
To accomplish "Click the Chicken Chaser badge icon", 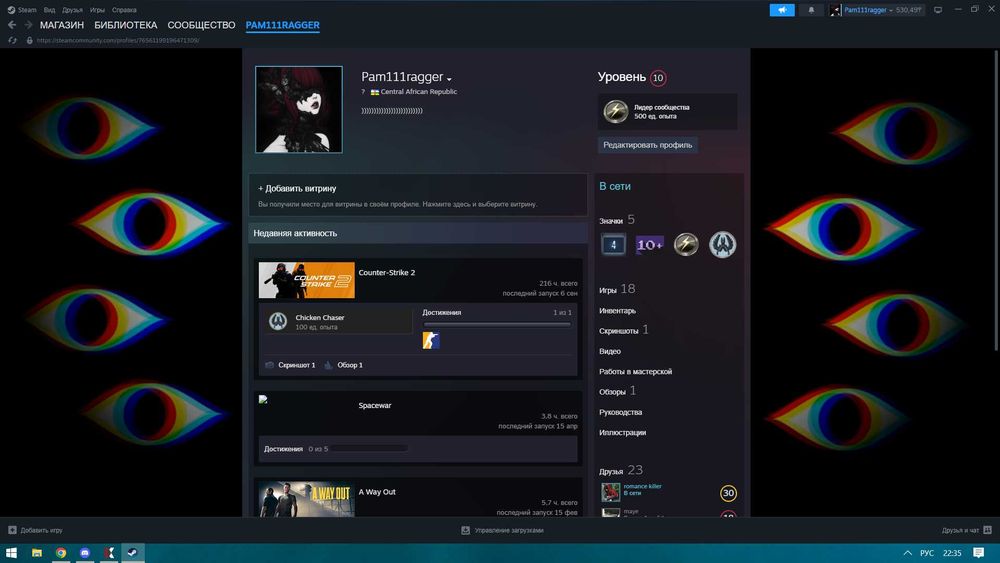I will (x=277, y=321).
